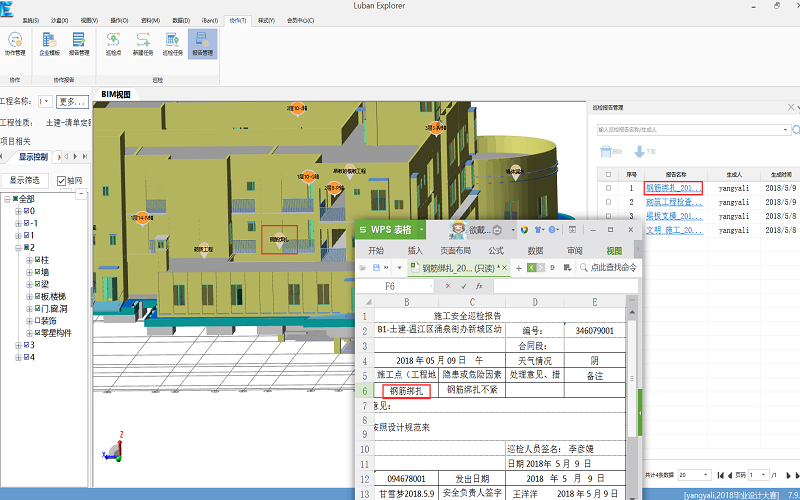Select 新建任务 in the ribbon

[143, 44]
